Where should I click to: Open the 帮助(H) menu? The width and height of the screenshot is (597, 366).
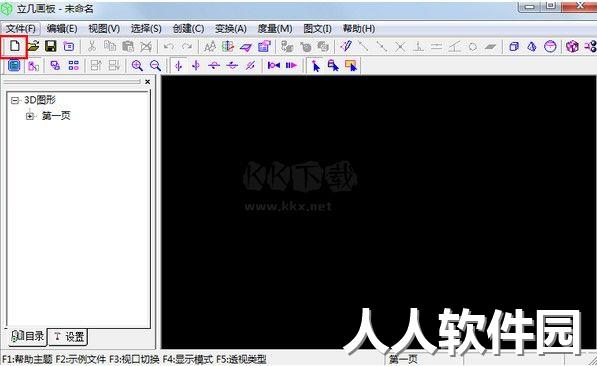coord(359,29)
